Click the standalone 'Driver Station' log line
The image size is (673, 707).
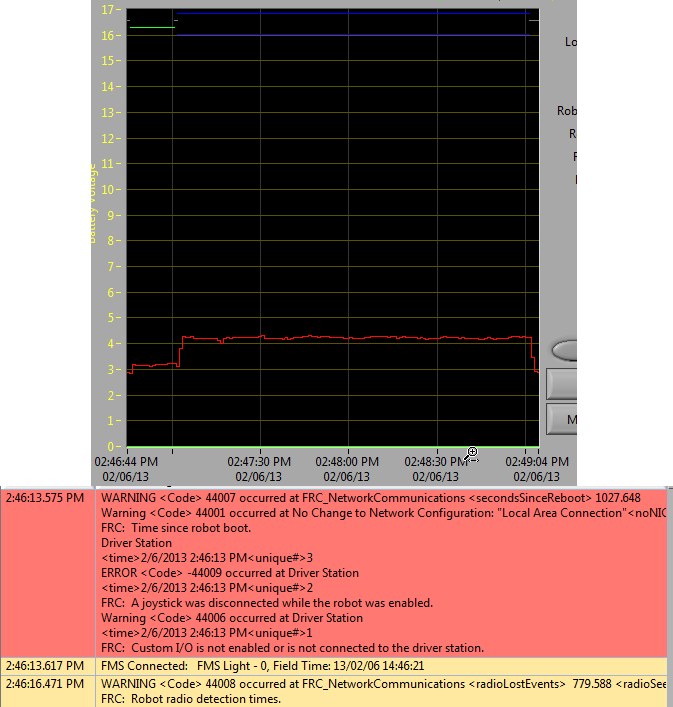point(136,542)
